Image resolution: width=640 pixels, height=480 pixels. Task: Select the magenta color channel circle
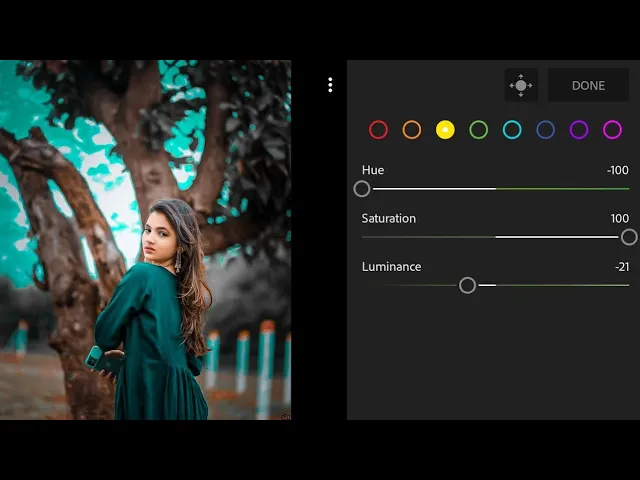coord(612,130)
